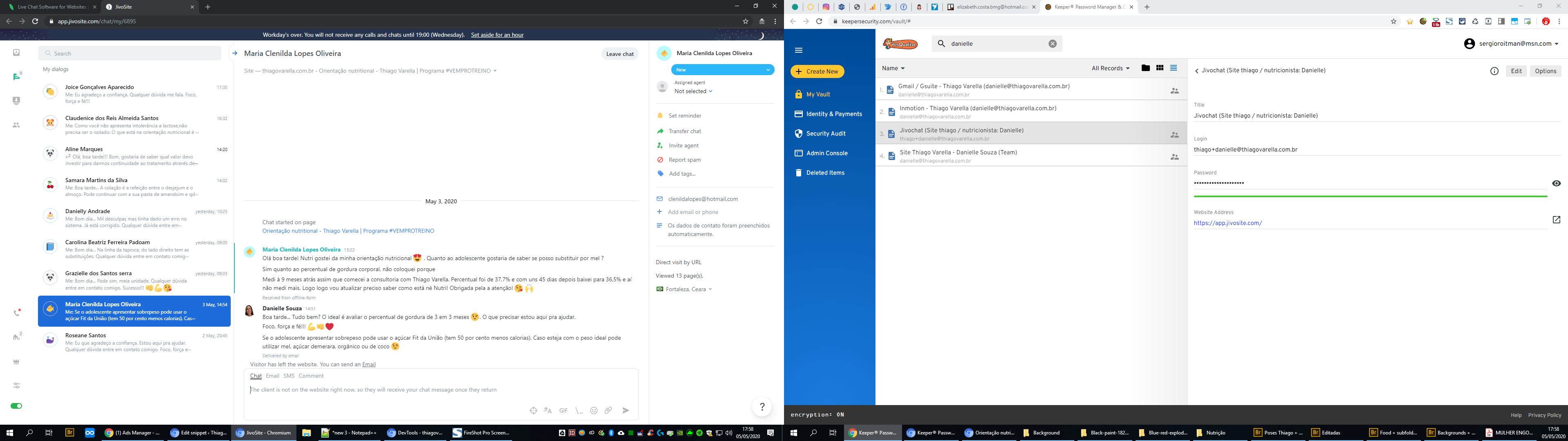The width and height of the screenshot is (1568, 441).
Task: Click the send message arrow icon
Action: (625, 410)
